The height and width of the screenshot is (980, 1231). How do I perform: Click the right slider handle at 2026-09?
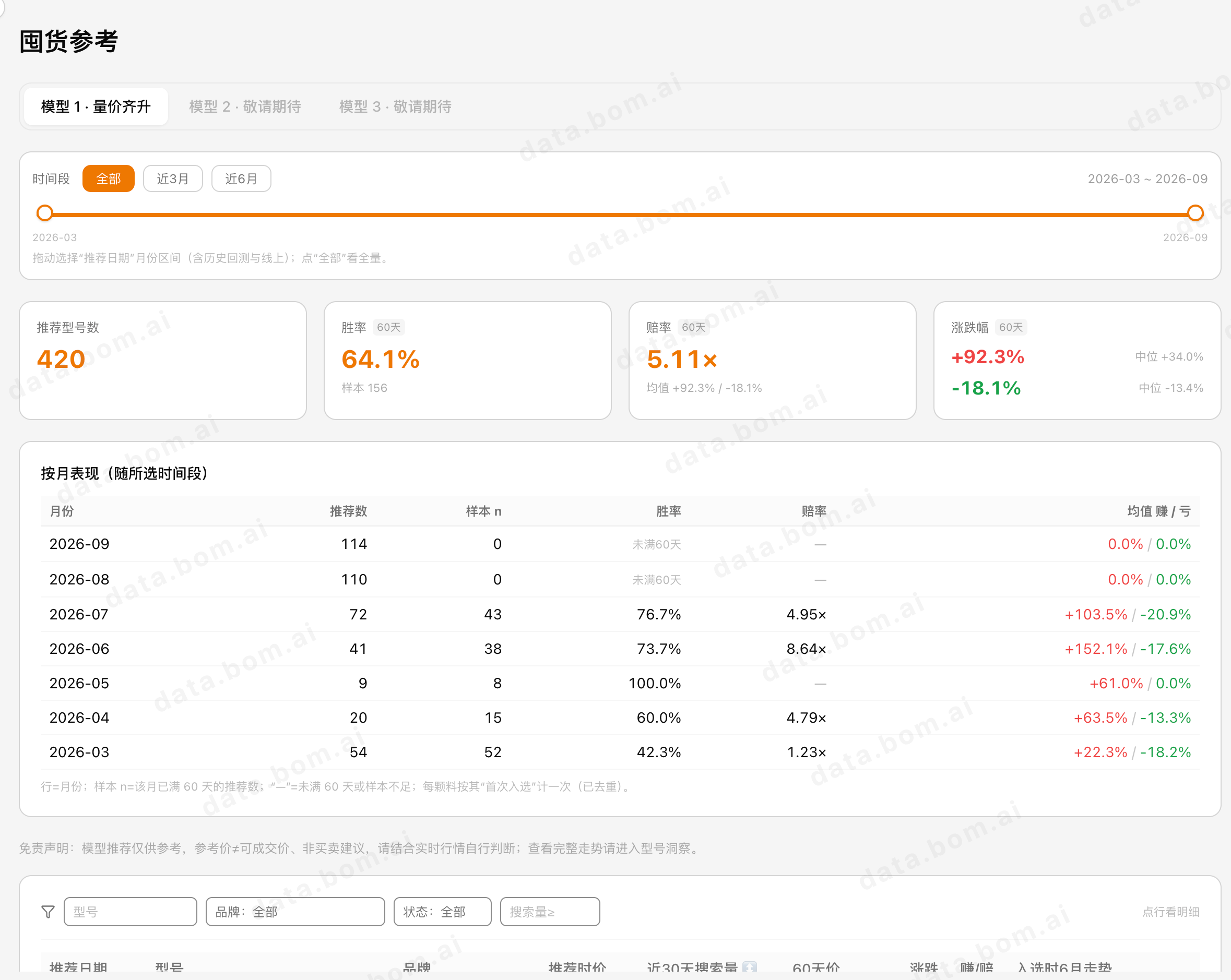(x=1195, y=213)
